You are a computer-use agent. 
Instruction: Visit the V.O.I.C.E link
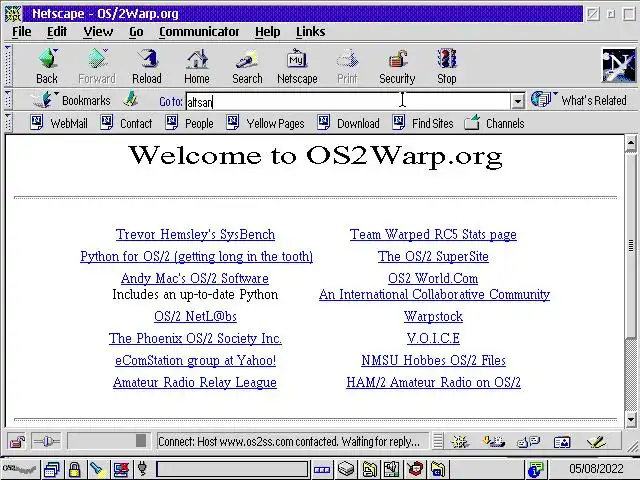tap(433, 338)
